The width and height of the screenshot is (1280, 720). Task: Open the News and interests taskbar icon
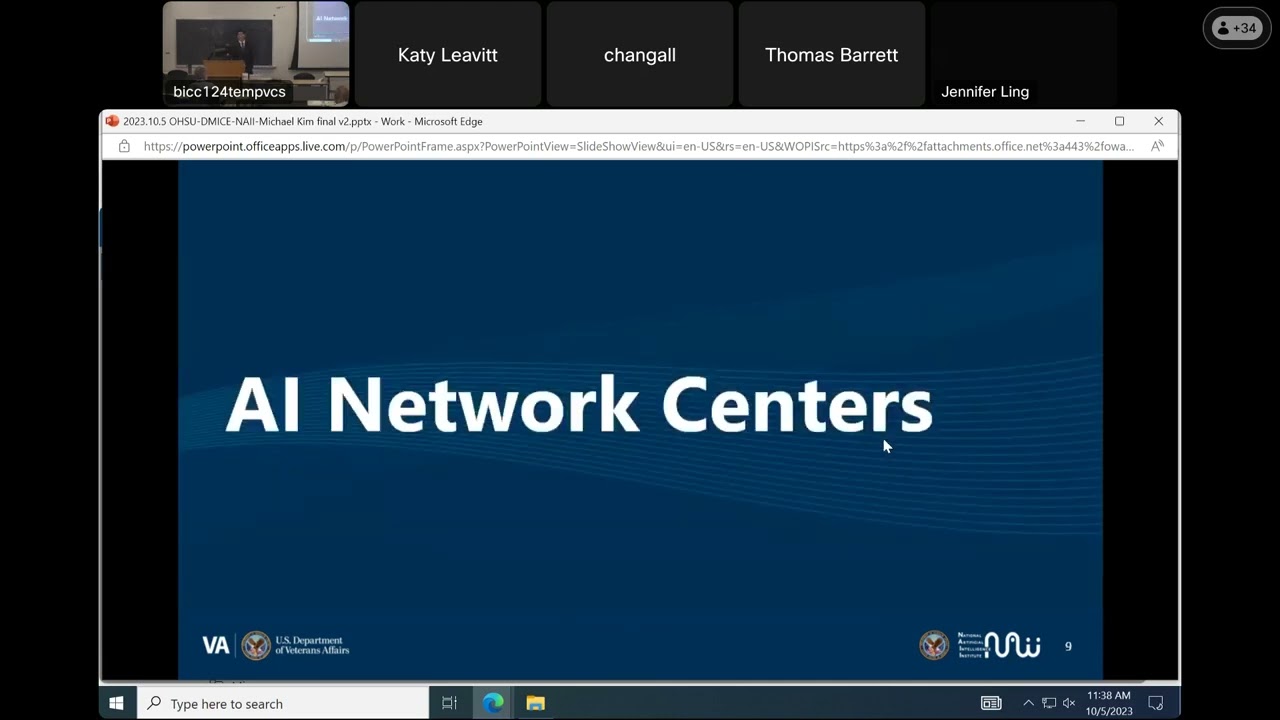click(x=990, y=703)
